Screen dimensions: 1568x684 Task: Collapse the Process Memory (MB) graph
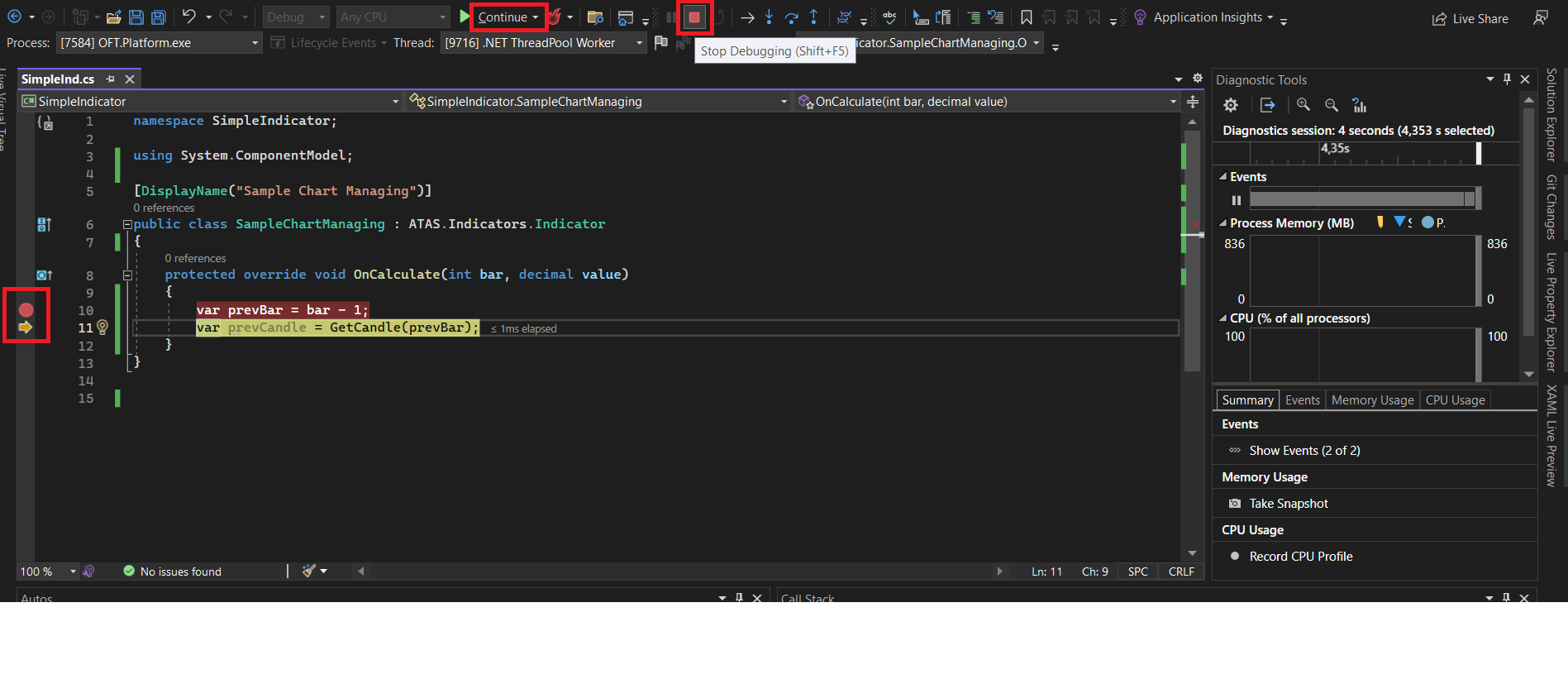point(1222,223)
